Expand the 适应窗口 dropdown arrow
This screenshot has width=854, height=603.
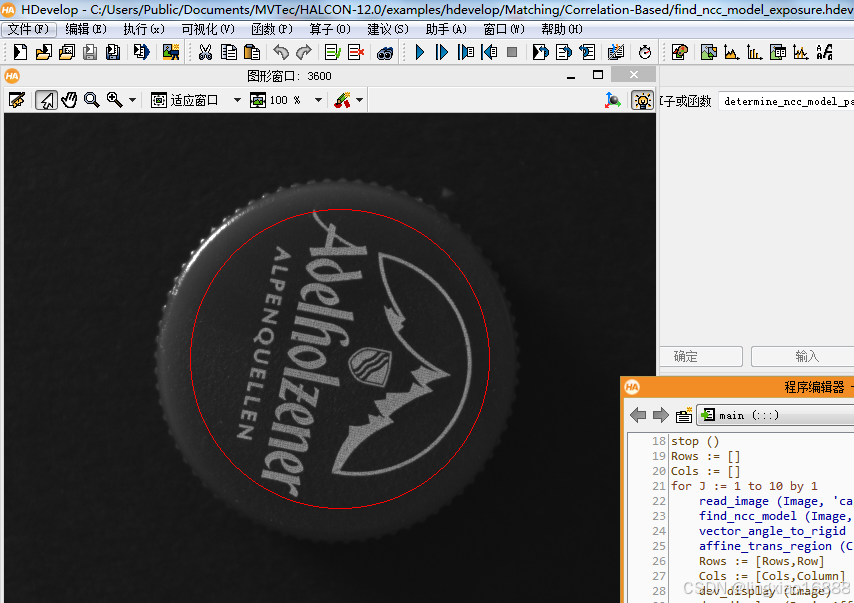click(237, 100)
